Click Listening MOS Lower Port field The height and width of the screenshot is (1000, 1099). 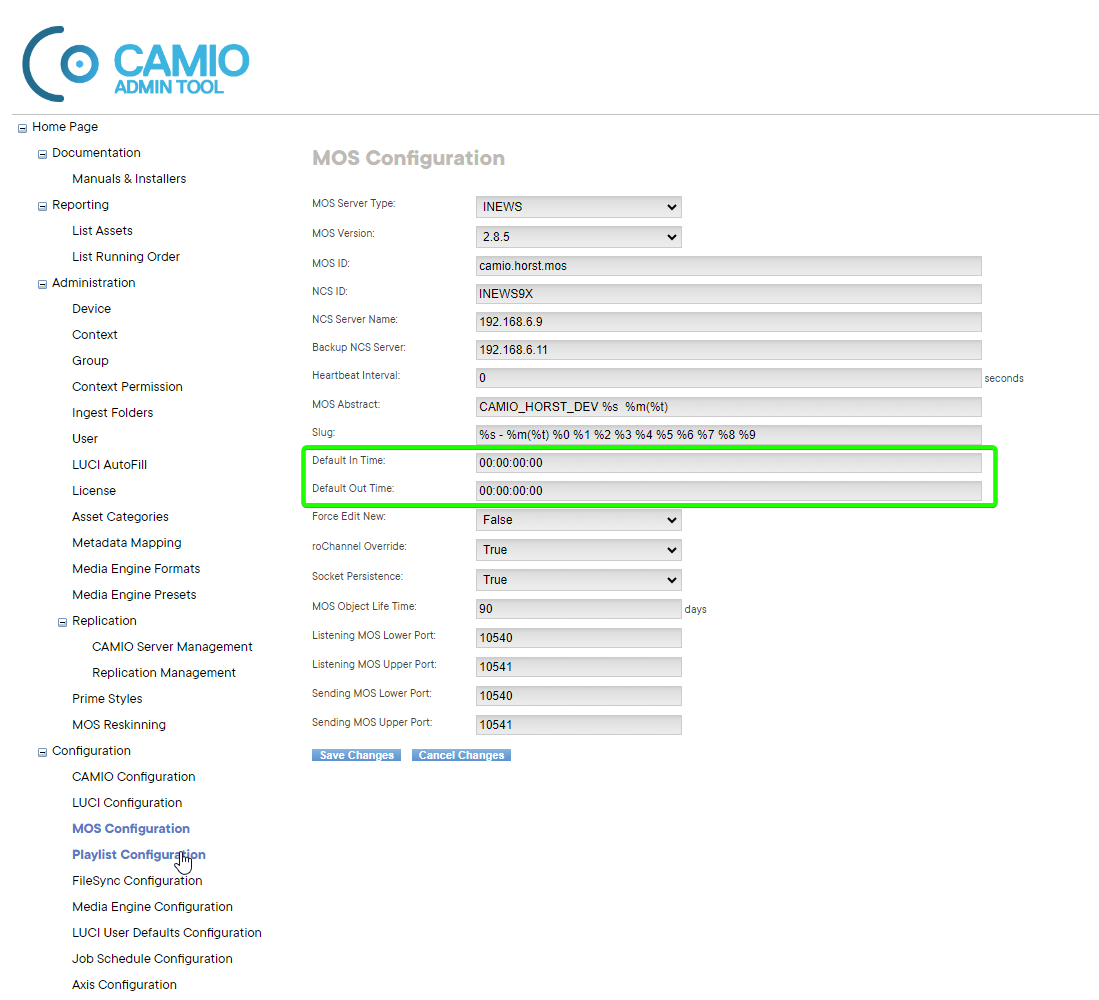pos(578,638)
